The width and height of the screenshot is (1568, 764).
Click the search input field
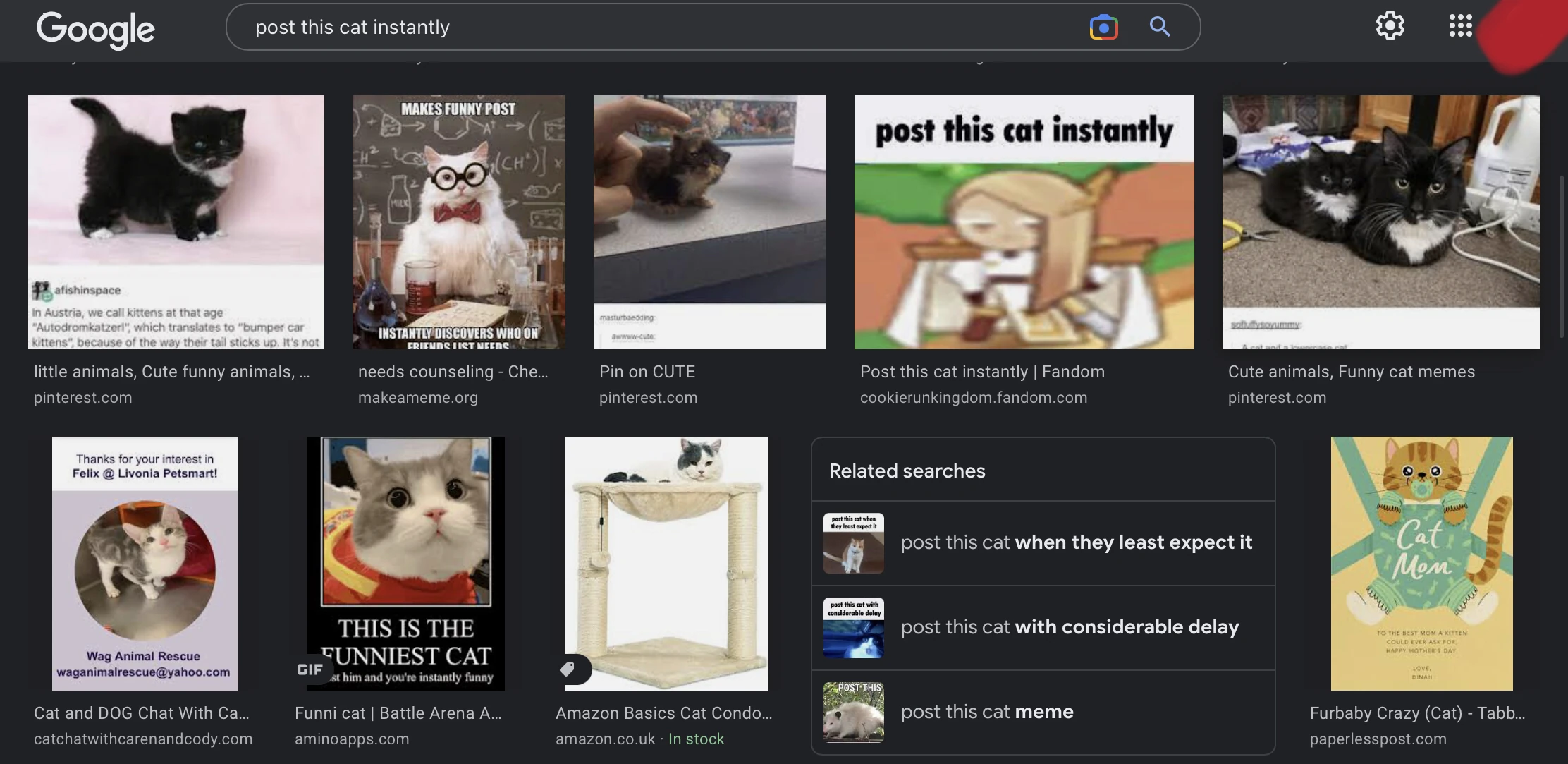tap(635, 28)
